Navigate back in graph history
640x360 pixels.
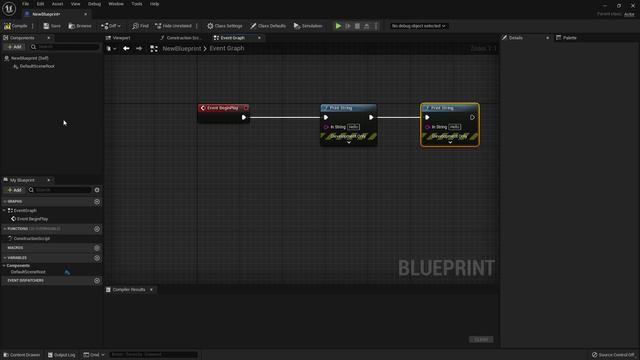click(x=126, y=49)
